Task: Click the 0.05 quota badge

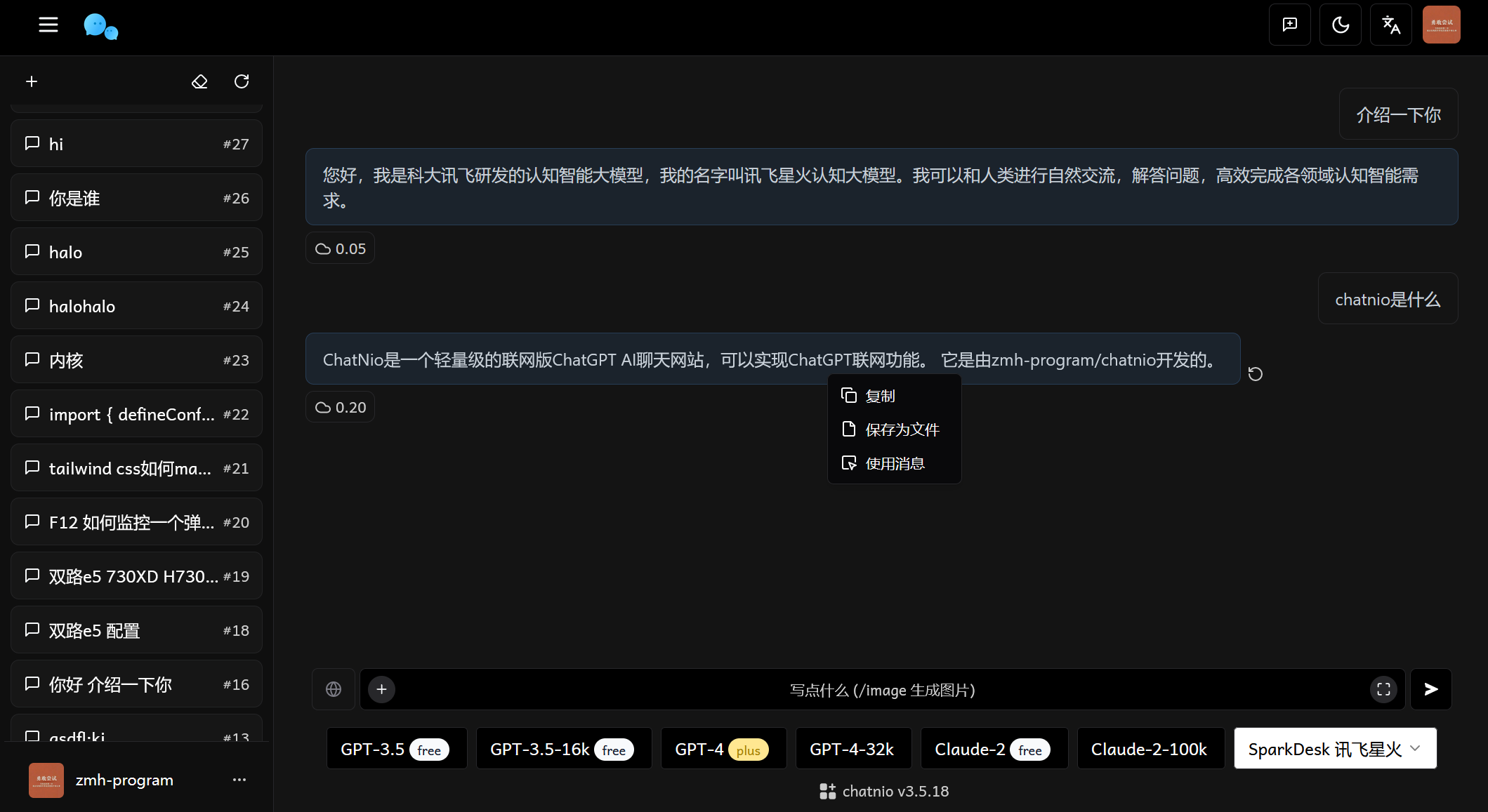Action: (341, 248)
